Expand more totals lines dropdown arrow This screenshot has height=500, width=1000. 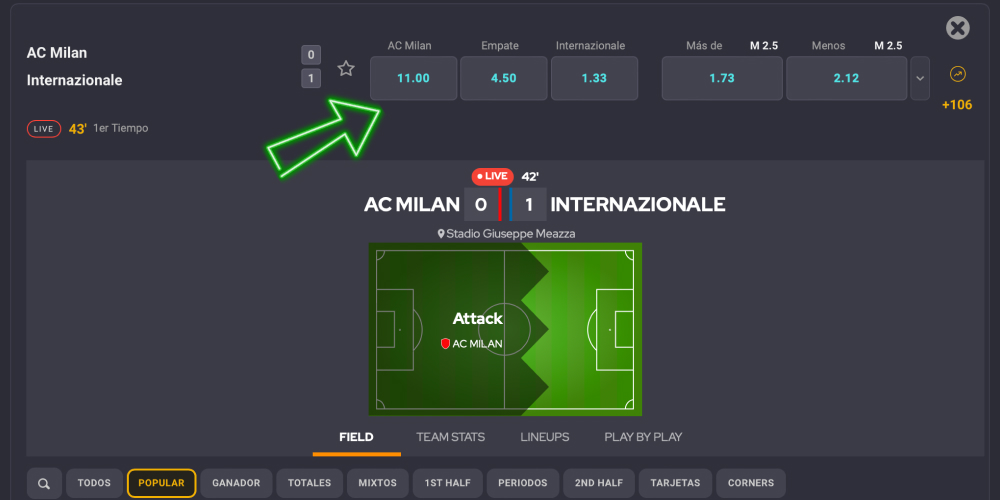coord(920,78)
